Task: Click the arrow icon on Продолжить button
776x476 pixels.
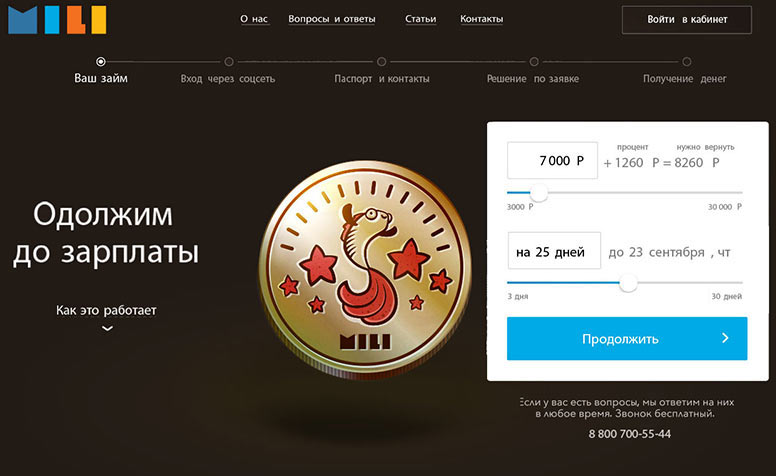Action: pyautogui.click(x=725, y=338)
